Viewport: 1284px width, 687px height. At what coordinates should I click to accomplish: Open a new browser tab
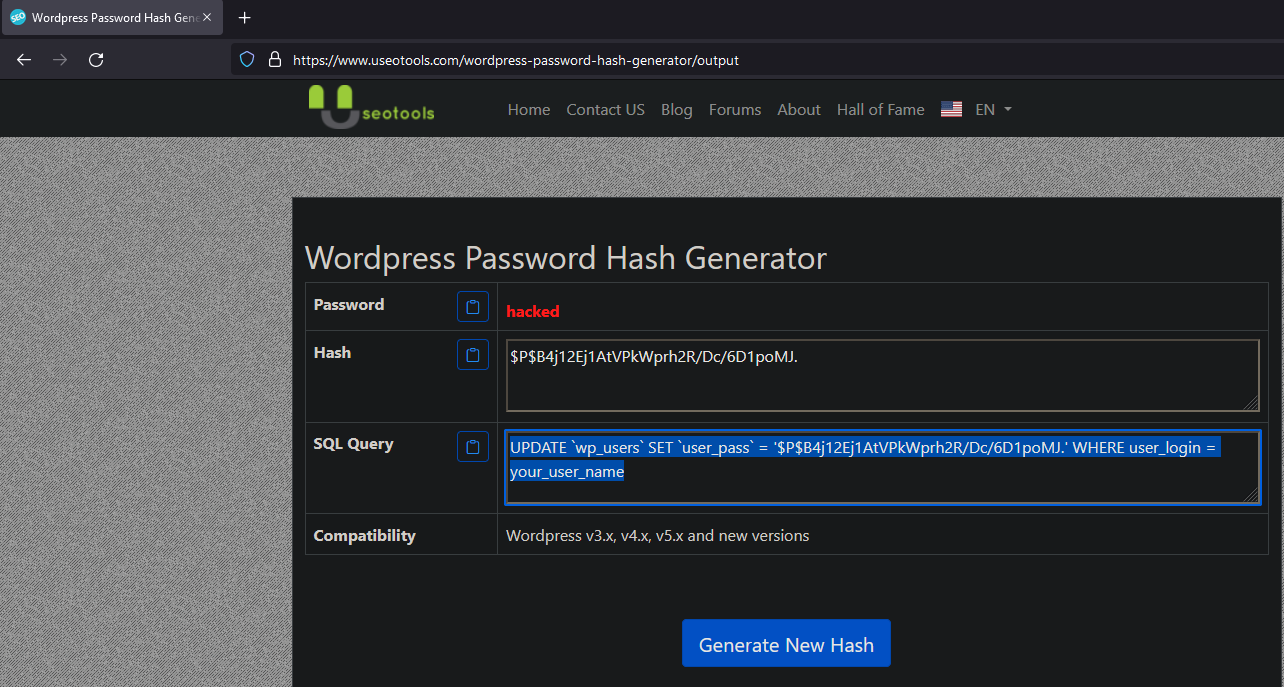pyautogui.click(x=245, y=18)
